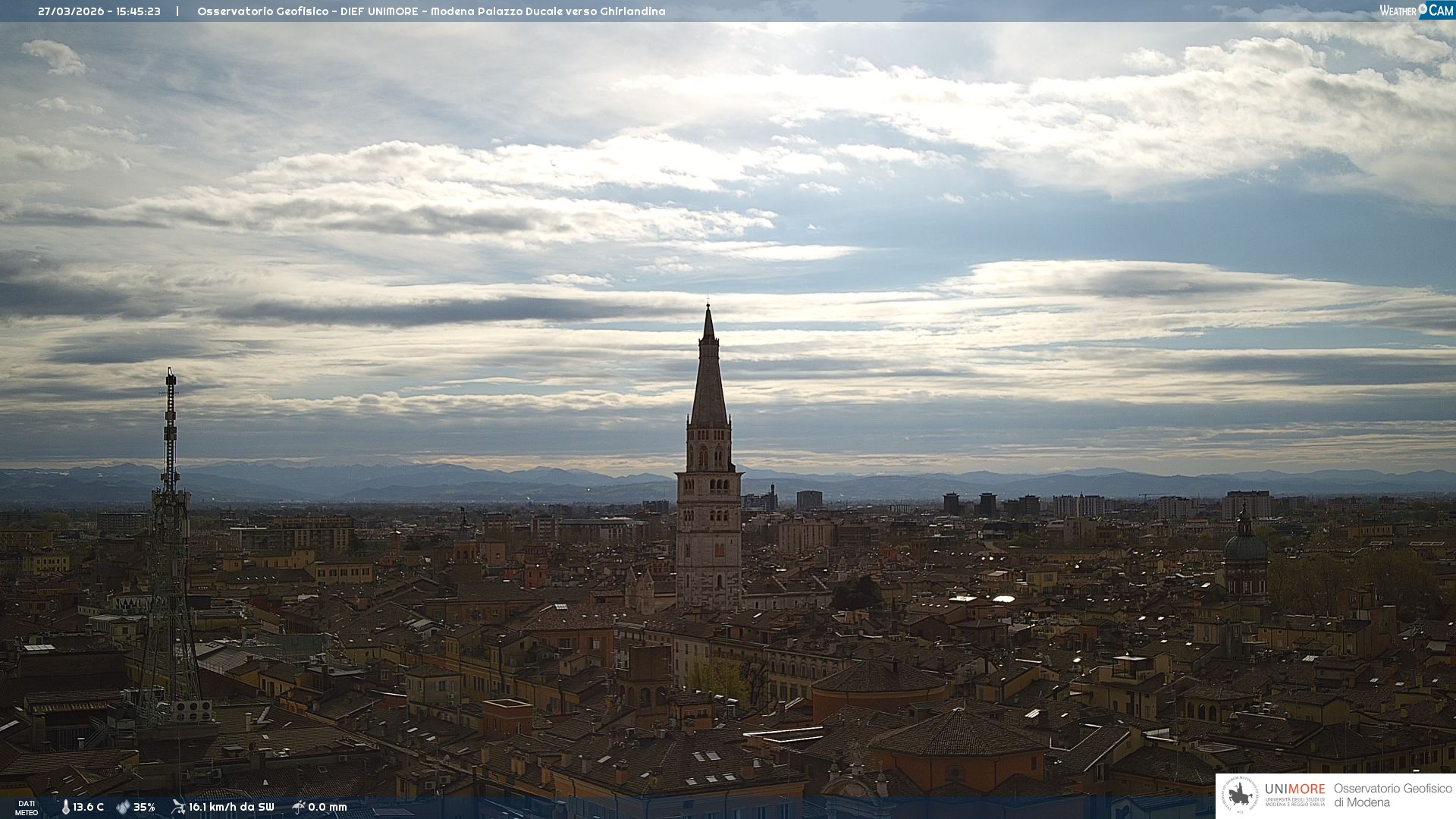This screenshot has width=1456, height=819.
Task: Click the thermometer temperature icon
Action: pyautogui.click(x=65, y=807)
